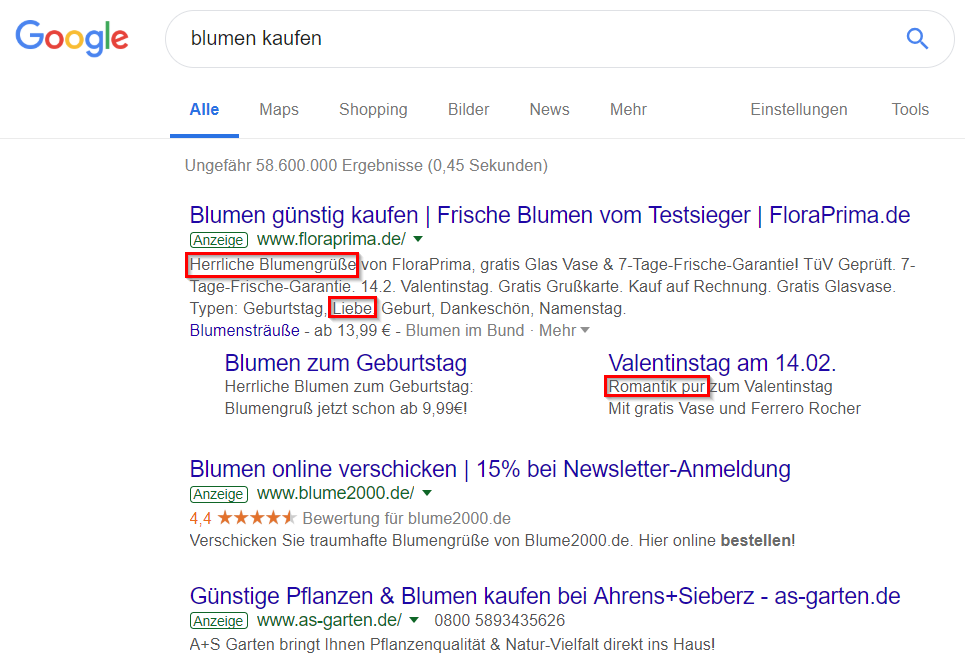
Task: Click the phone number 0800 5893435626
Action: 500,620
